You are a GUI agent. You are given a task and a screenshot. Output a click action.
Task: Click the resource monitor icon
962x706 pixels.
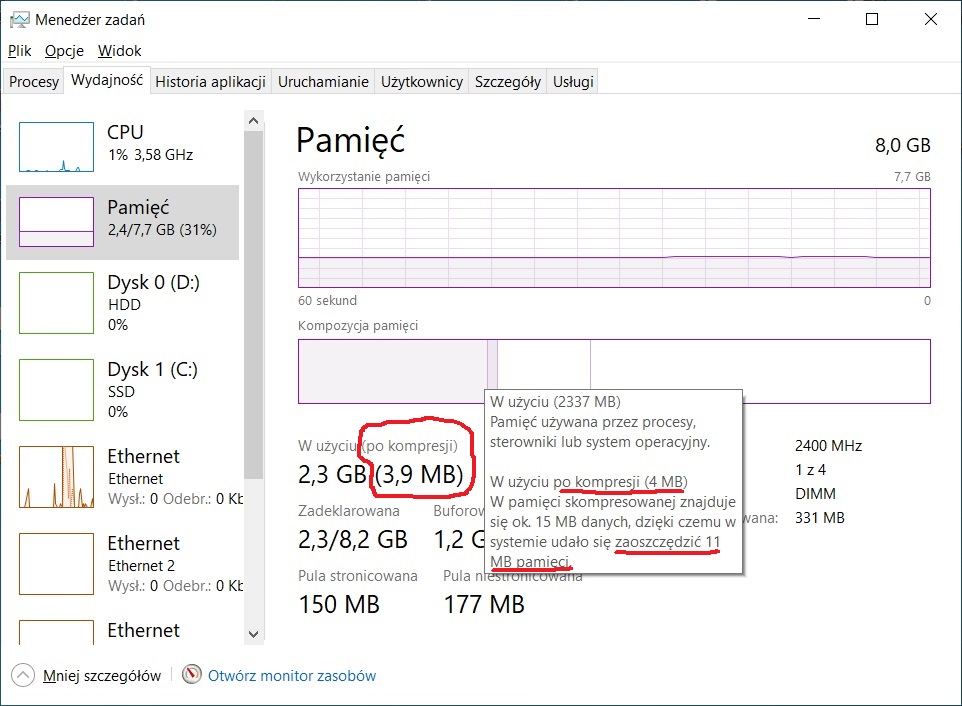tap(192, 675)
